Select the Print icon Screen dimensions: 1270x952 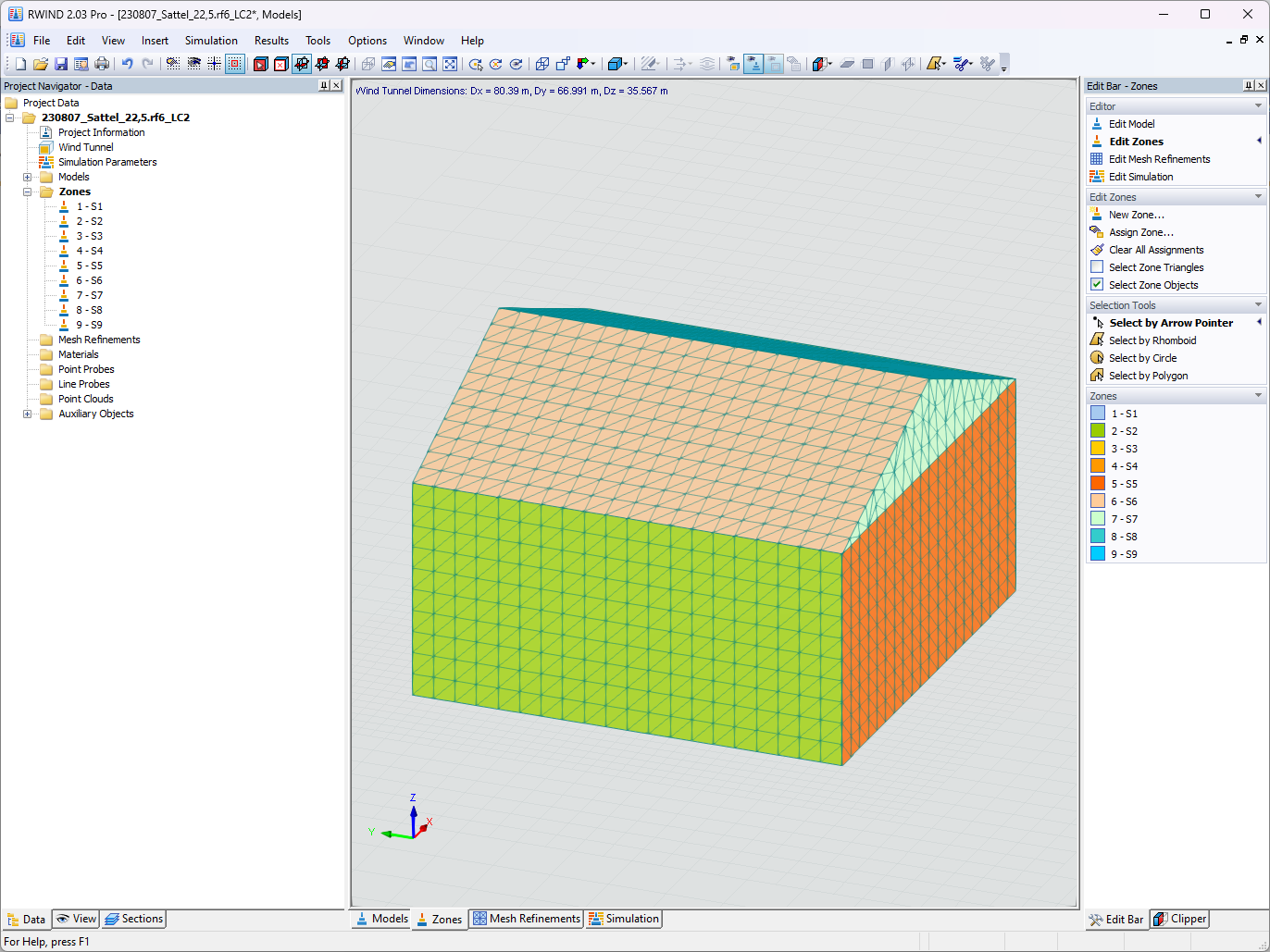[102, 63]
